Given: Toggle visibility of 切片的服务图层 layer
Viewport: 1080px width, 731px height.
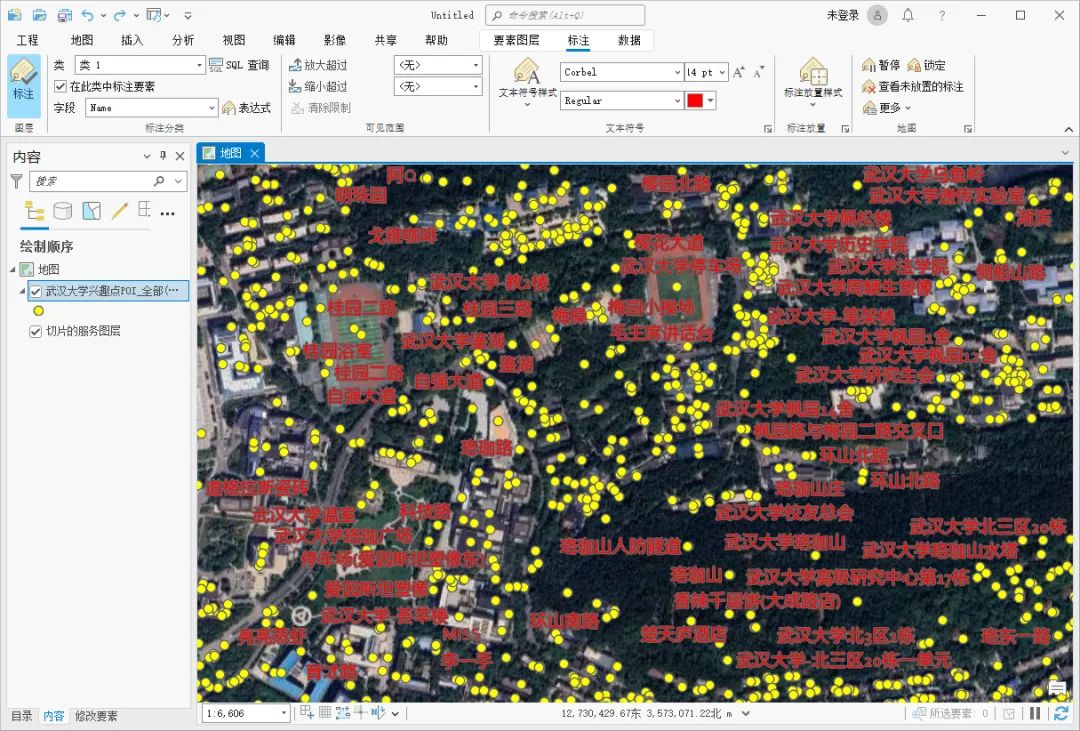Looking at the screenshot, I should (36, 331).
